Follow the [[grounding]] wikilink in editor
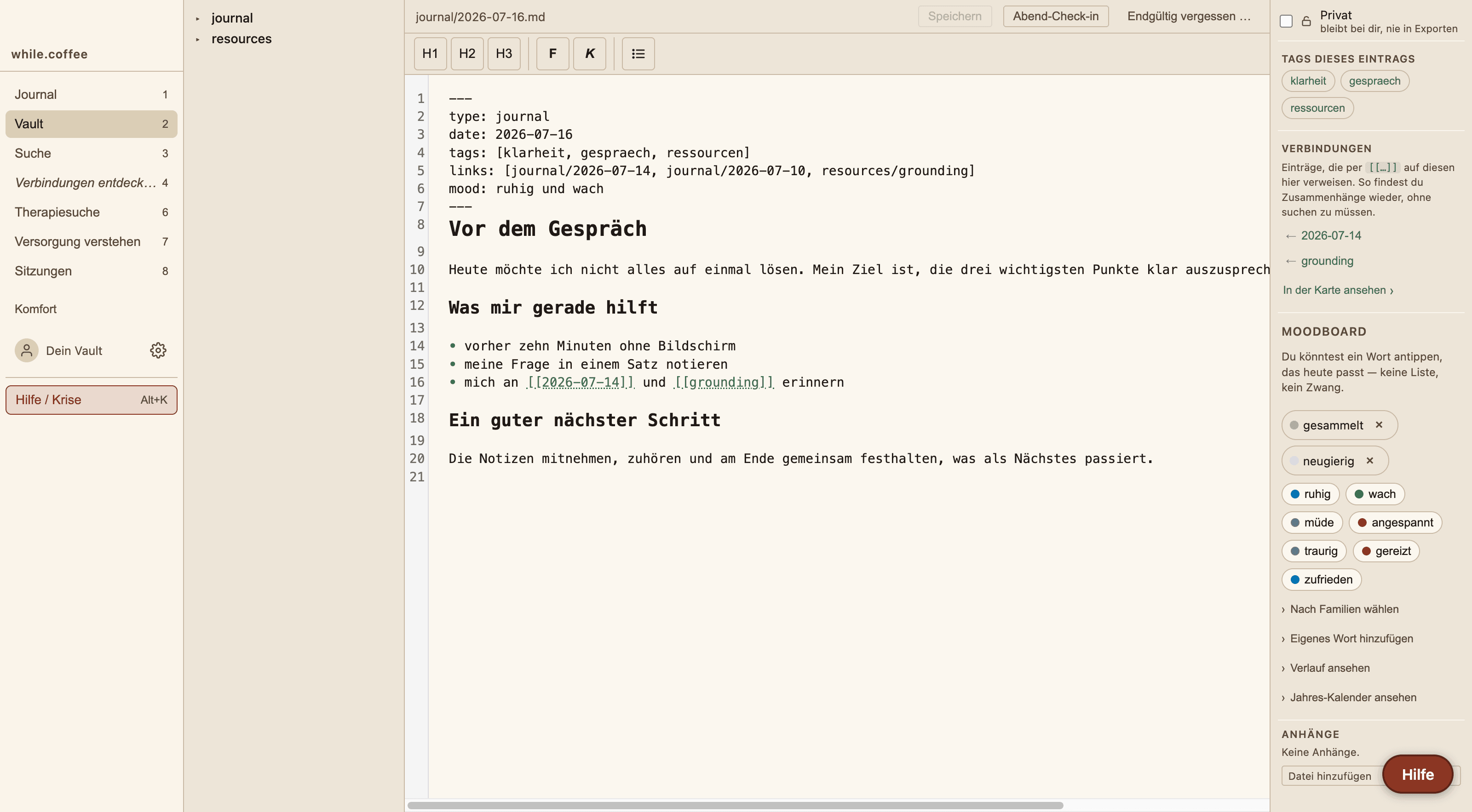Screen dimensions: 1472x812 pyautogui.click(x=724, y=382)
